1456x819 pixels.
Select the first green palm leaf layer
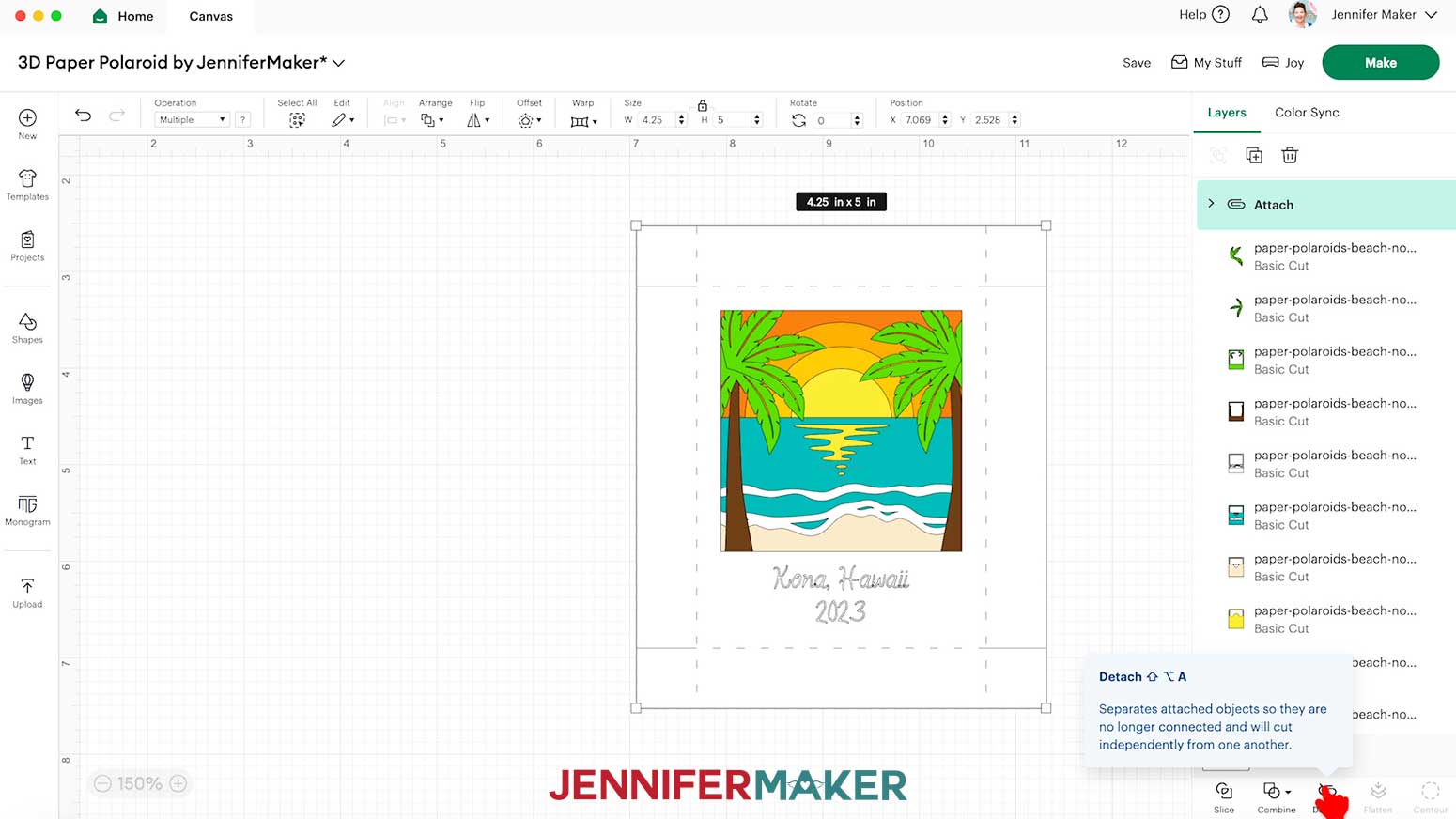[x=1236, y=255]
